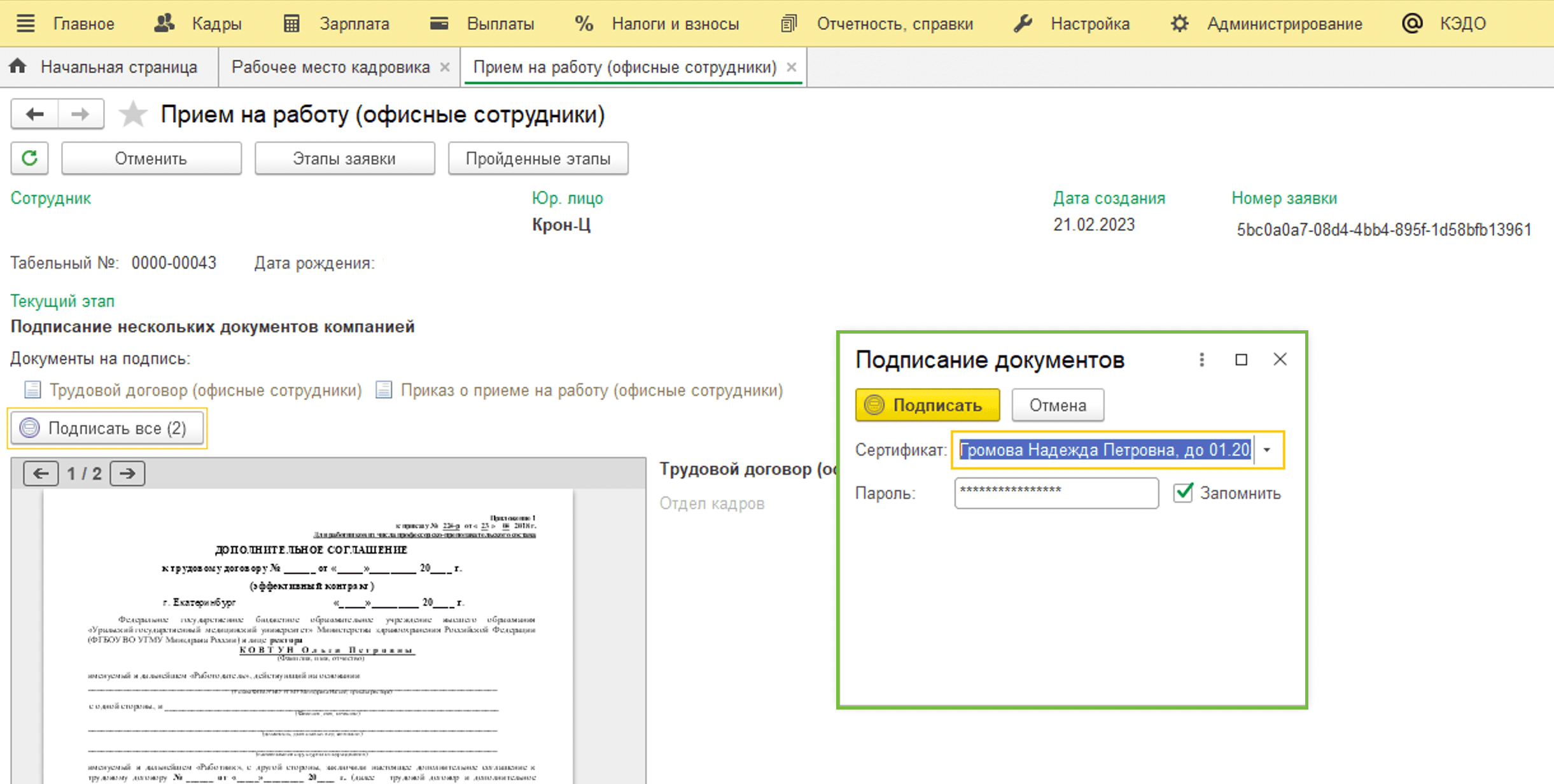
Task: Click the percent icon for taxes
Action: point(584,24)
